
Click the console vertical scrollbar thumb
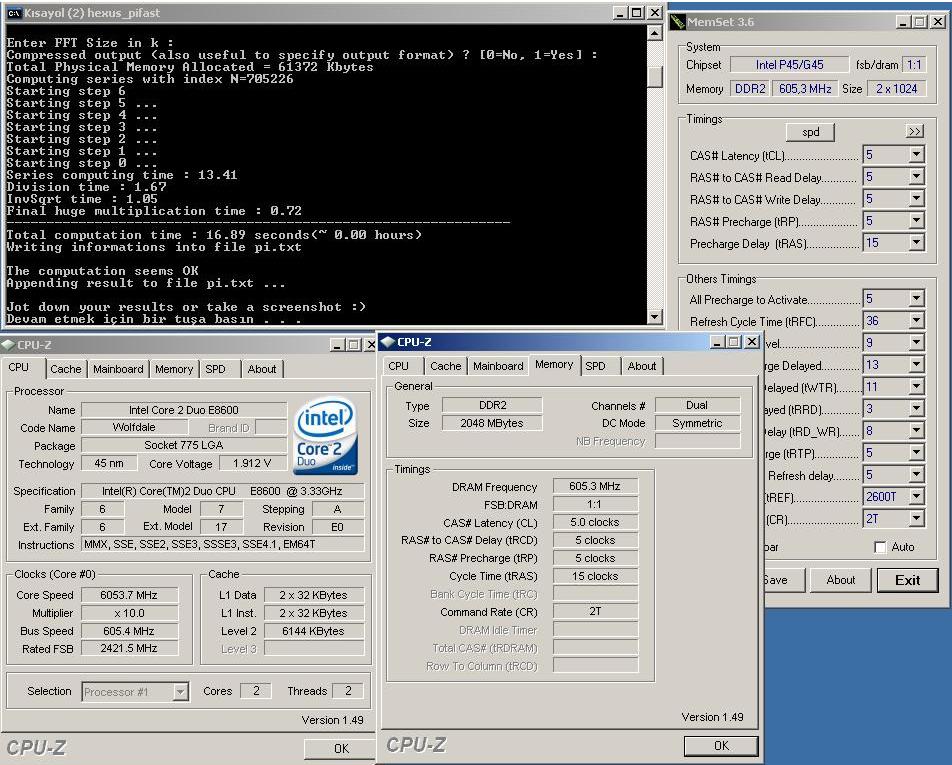[654, 76]
